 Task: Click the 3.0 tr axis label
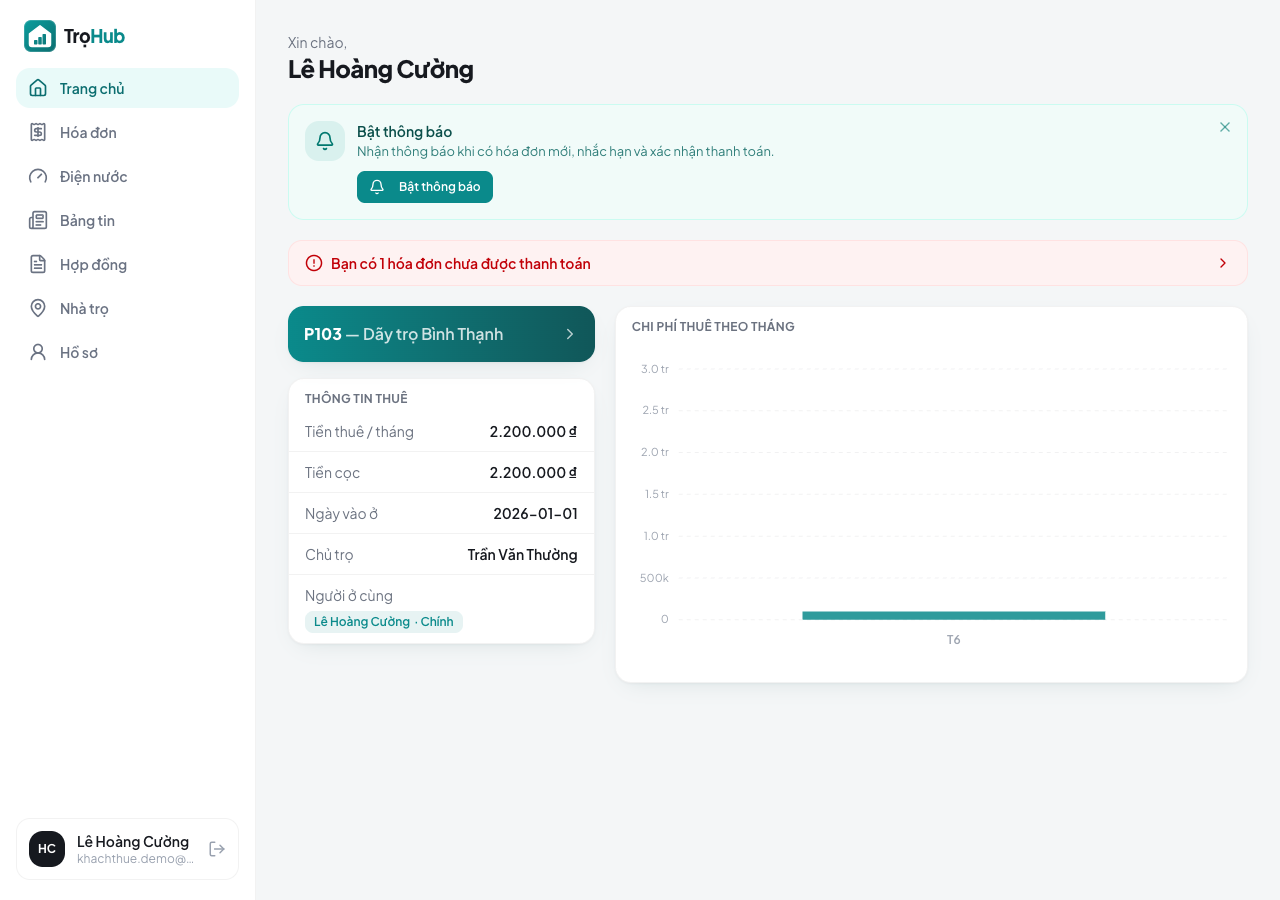(655, 369)
